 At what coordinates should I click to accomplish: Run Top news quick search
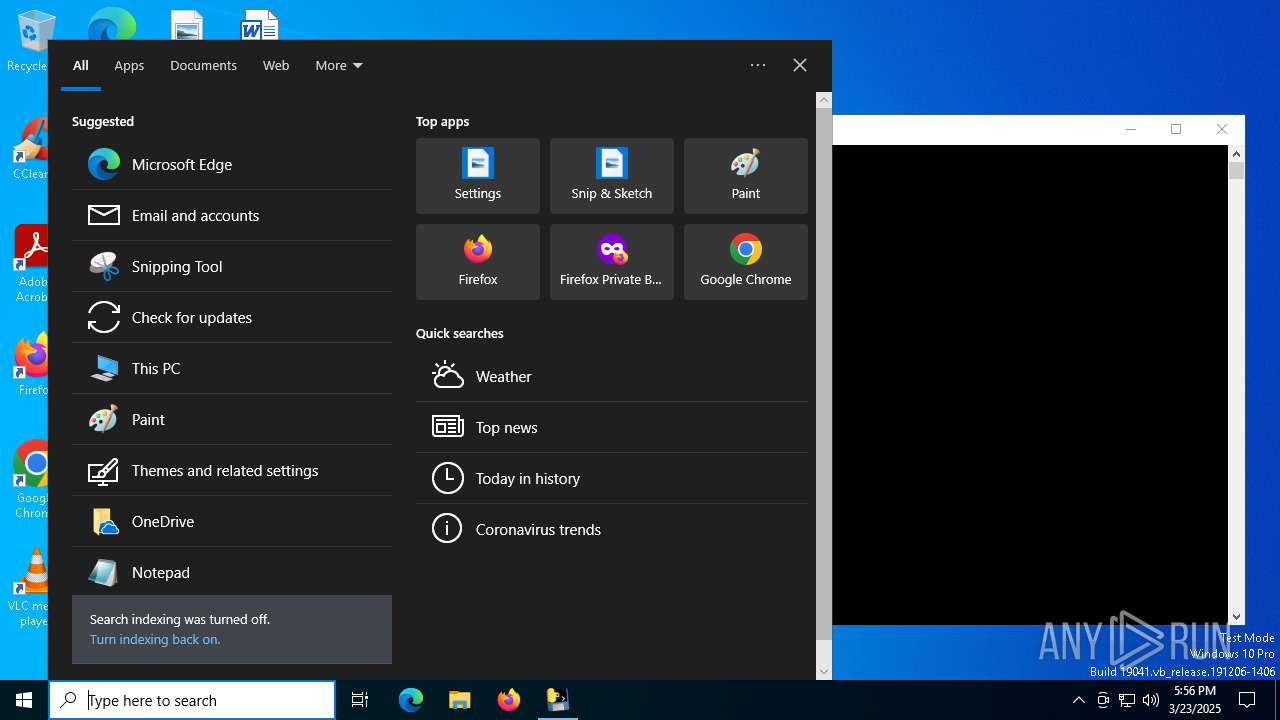click(x=612, y=427)
